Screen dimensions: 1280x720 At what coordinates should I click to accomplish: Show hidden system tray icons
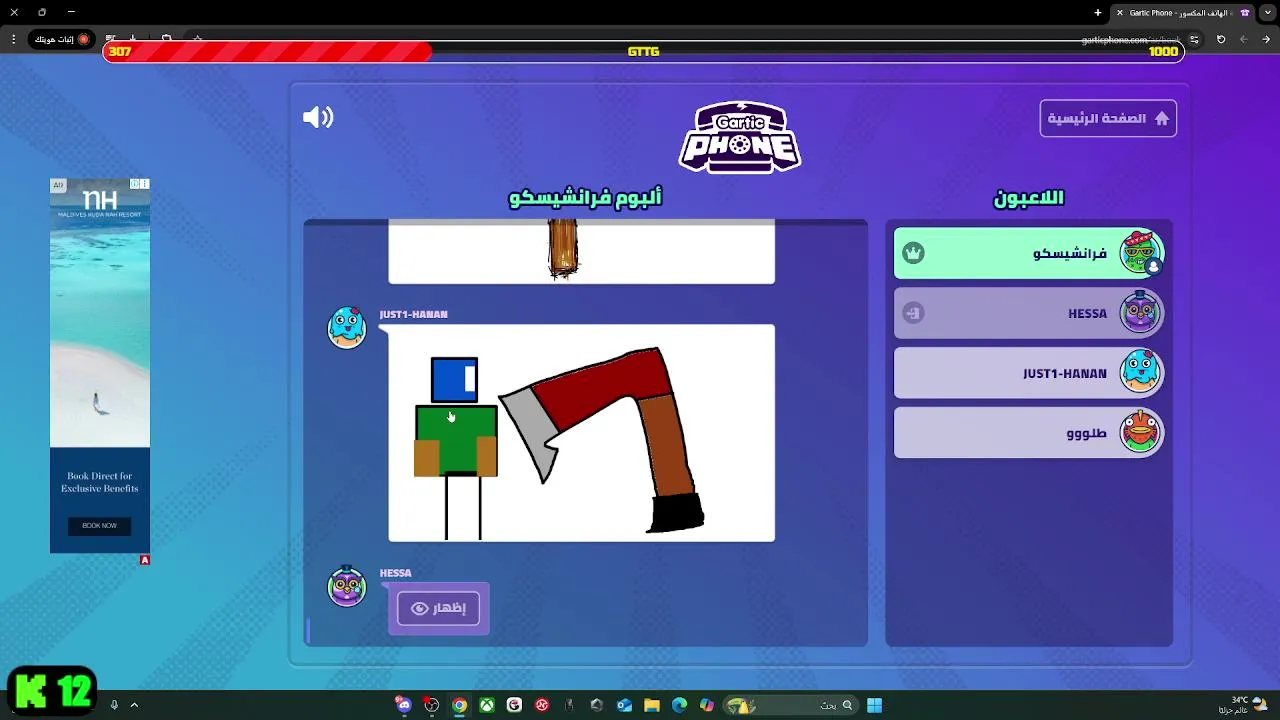[134, 705]
